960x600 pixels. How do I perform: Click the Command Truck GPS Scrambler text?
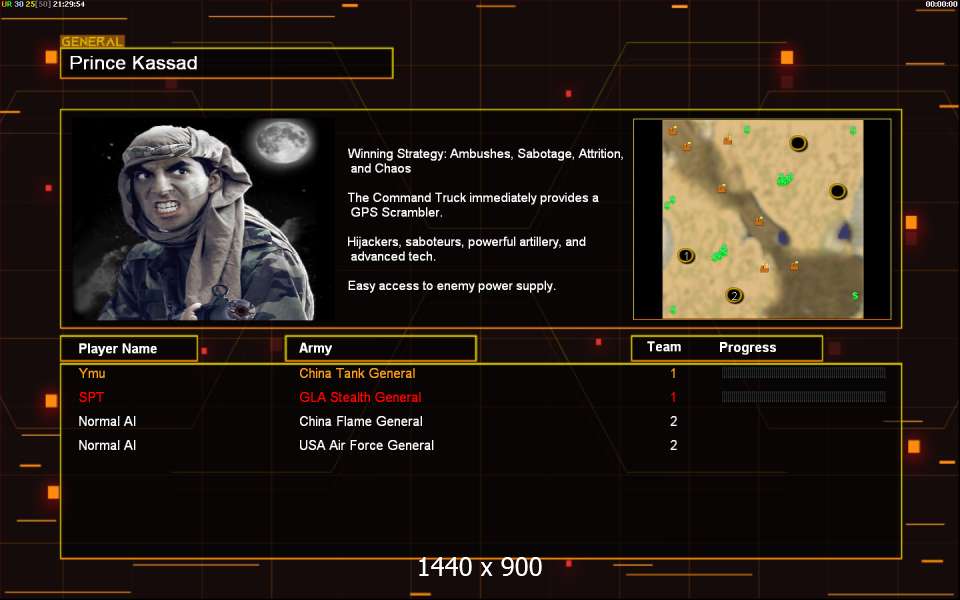point(473,204)
